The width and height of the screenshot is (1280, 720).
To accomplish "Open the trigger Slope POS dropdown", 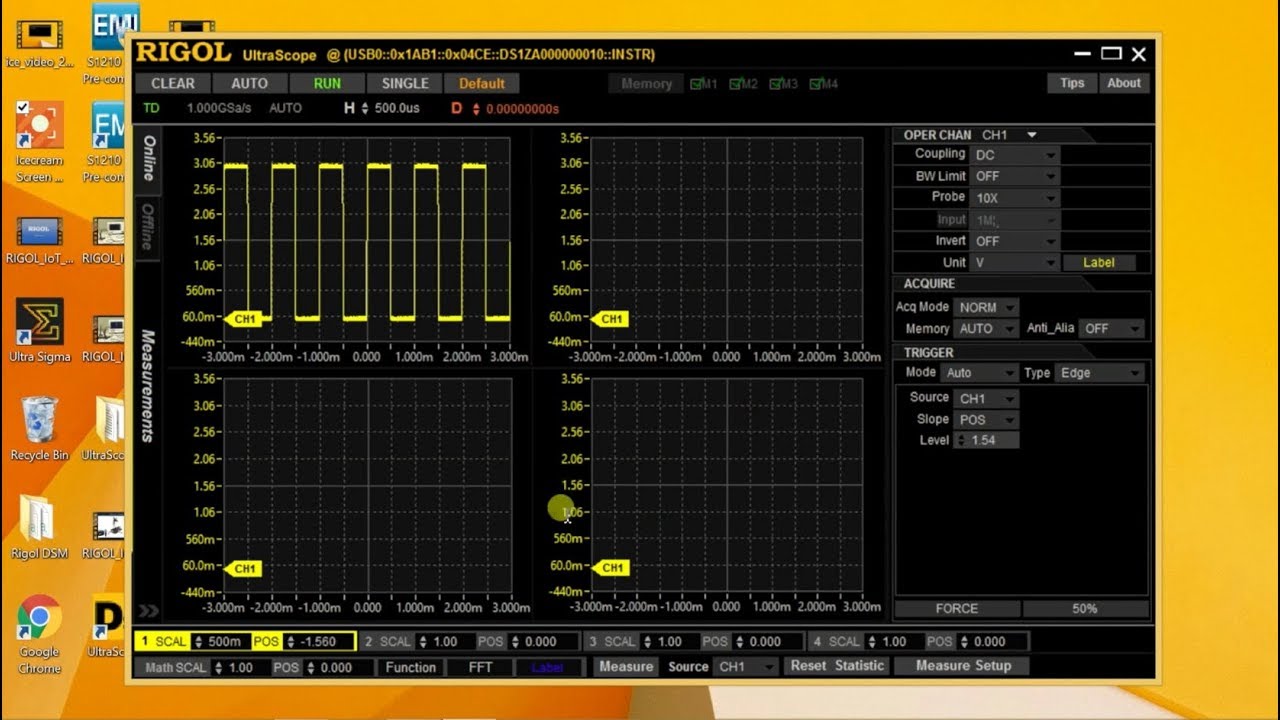I will [986, 420].
